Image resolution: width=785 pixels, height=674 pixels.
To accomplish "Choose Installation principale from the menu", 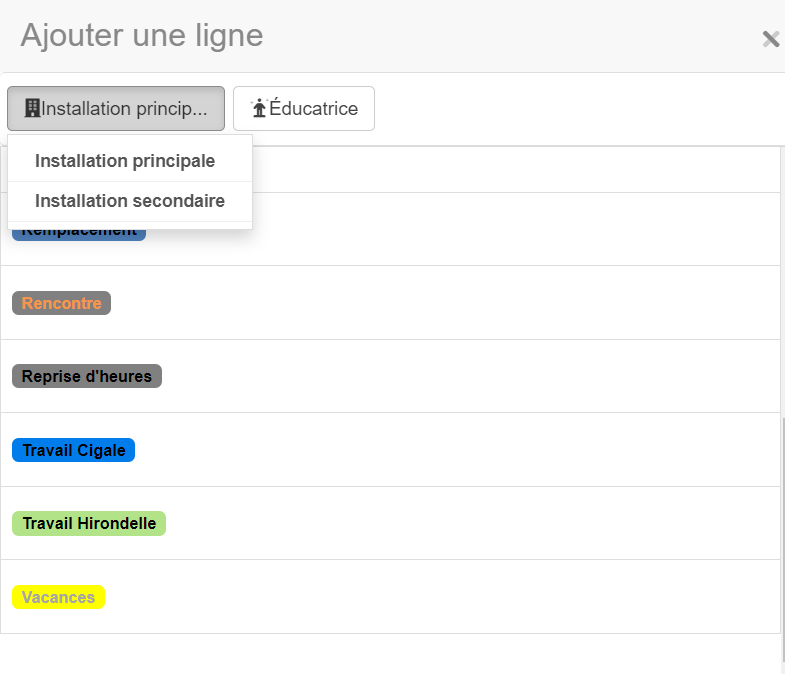I will [x=125, y=161].
